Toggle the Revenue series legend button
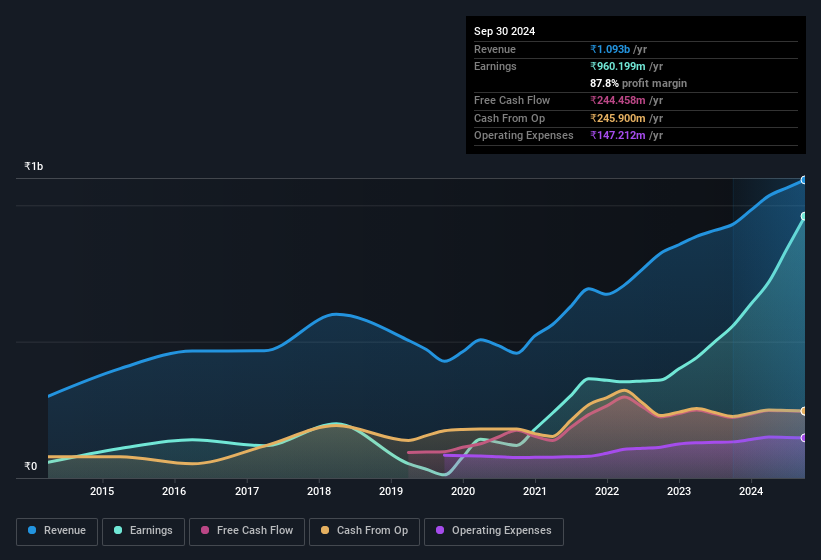821x560 pixels. 57,531
